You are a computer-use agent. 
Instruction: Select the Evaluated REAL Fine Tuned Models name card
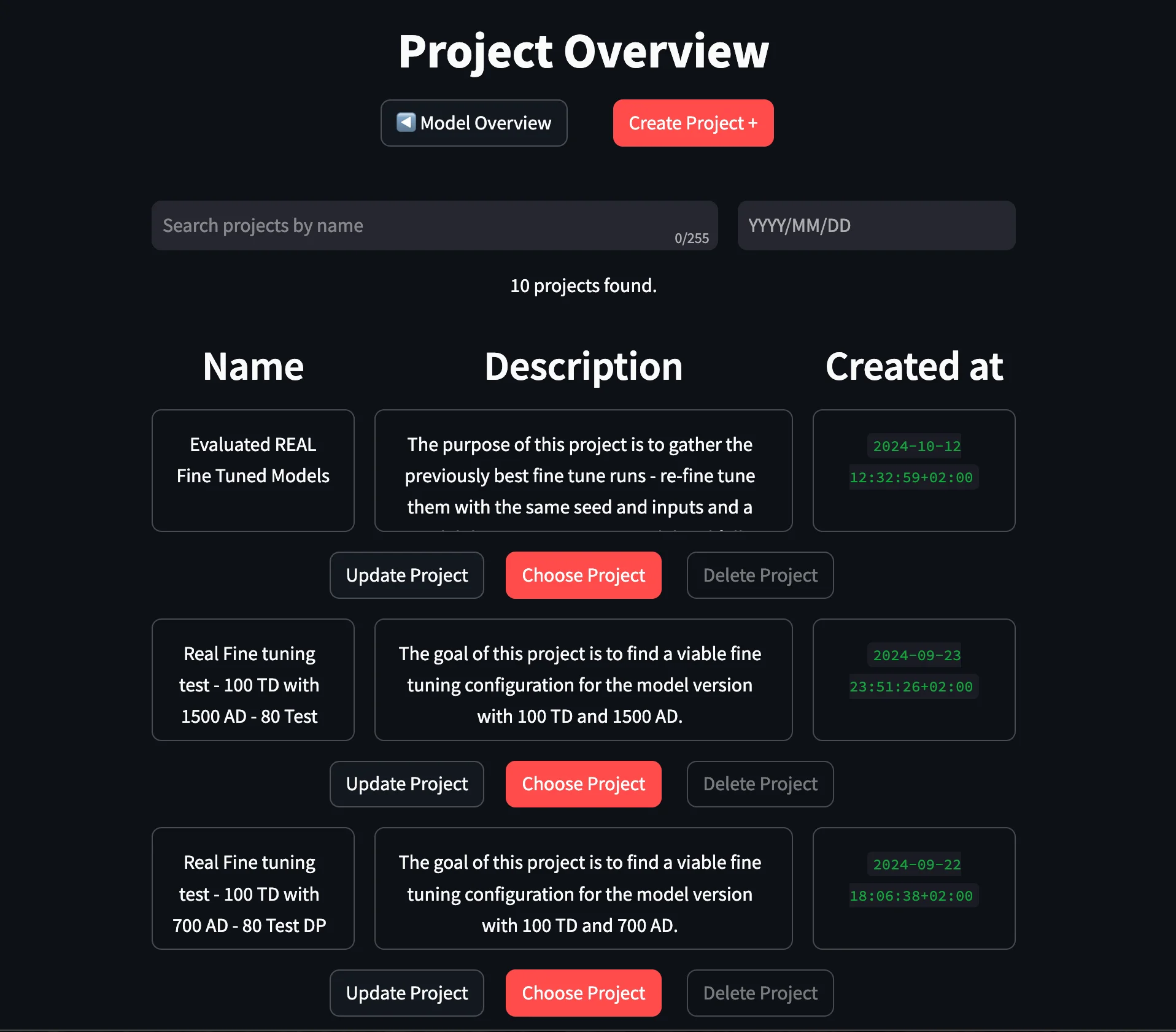click(252, 471)
